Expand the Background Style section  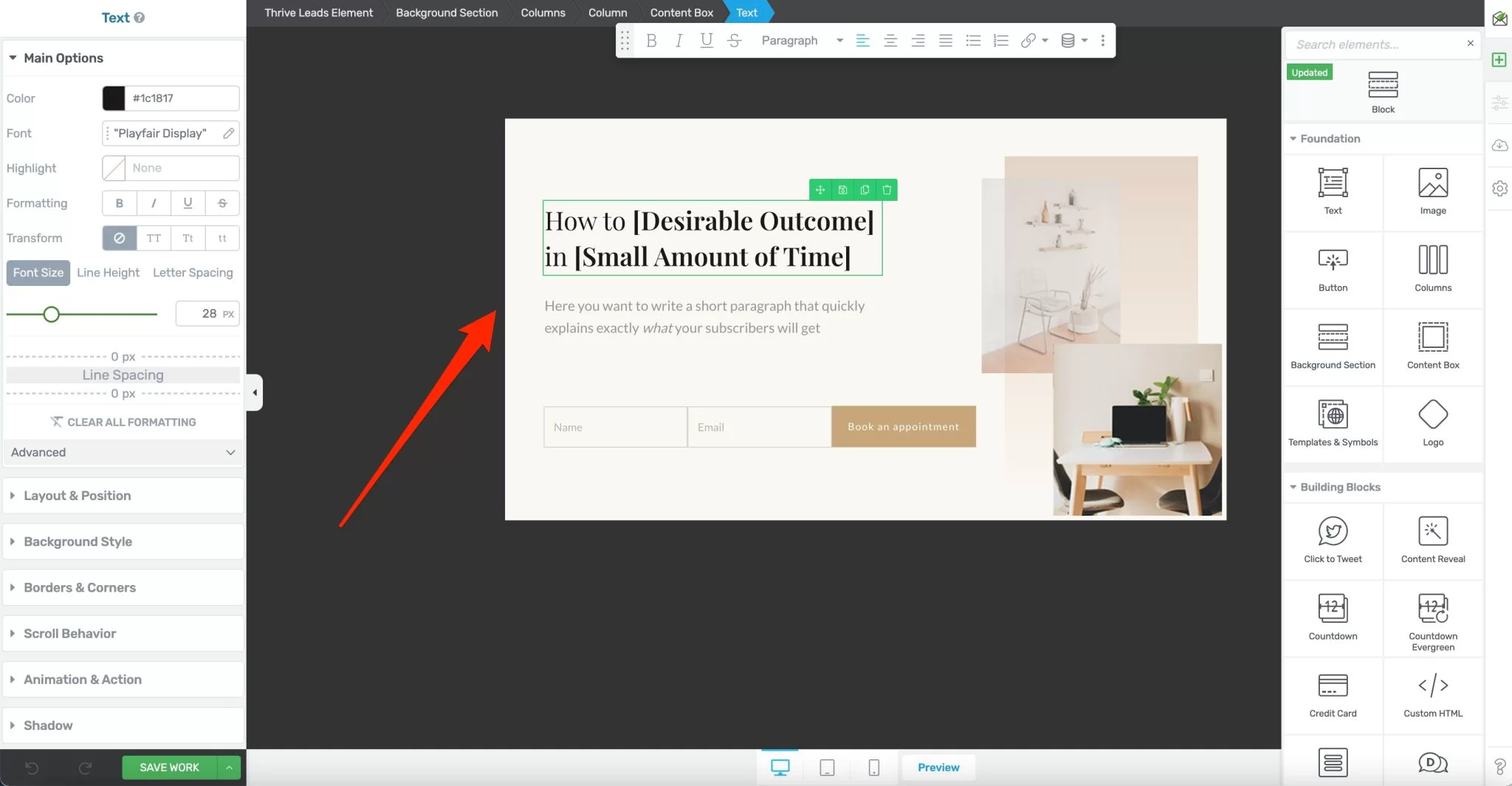(x=123, y=541)
